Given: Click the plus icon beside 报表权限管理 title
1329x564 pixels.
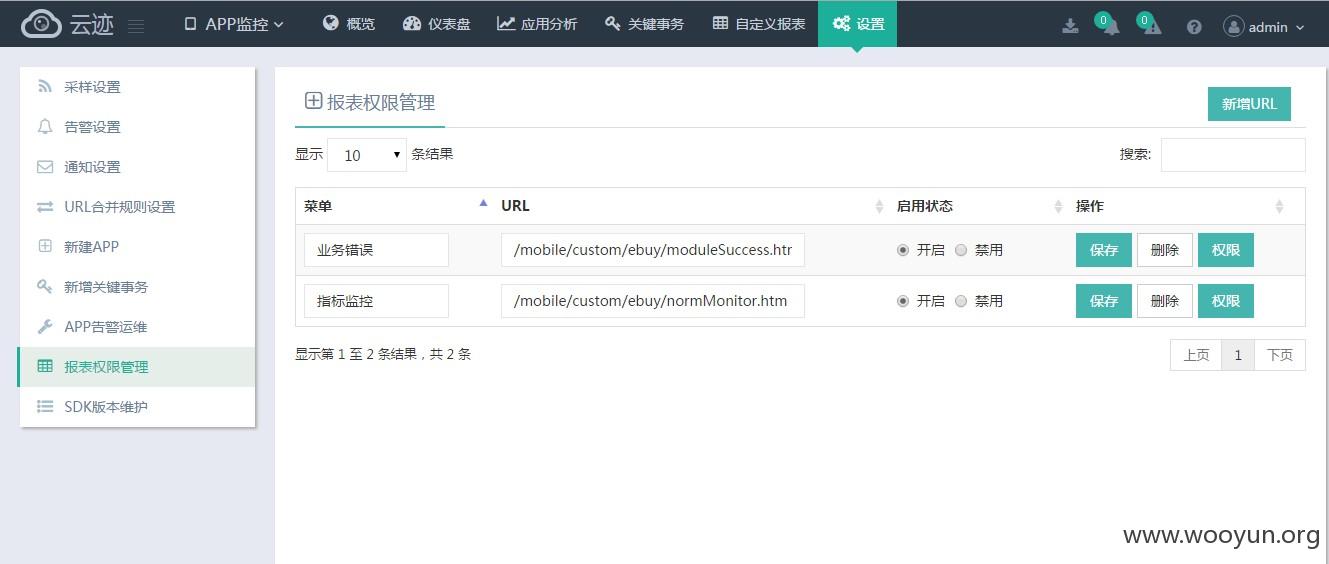Looking at the screenshot, I should click(x=313, y=101).
